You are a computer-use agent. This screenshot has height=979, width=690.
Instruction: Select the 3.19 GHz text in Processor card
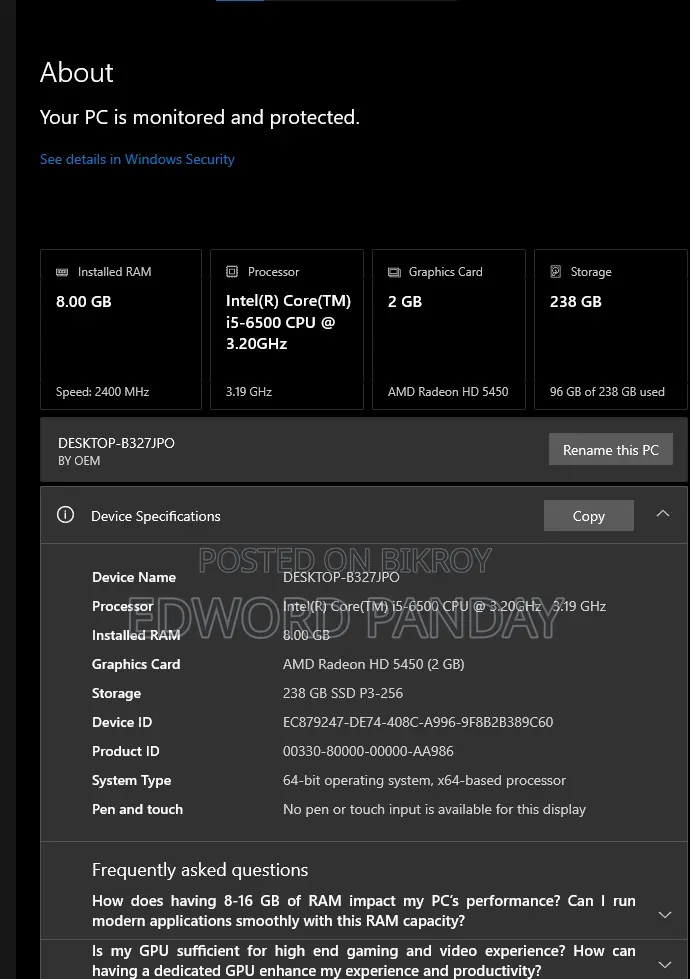[249, 392]
